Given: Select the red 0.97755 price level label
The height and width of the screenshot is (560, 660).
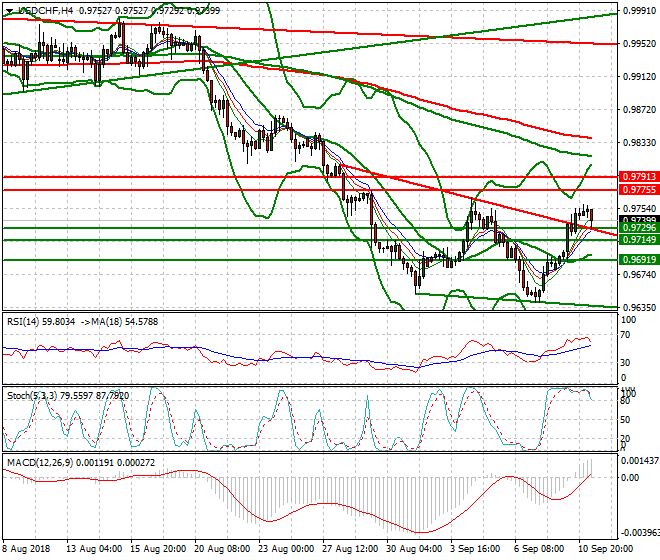Looking at the screenshot, I should tap(639, 190).
